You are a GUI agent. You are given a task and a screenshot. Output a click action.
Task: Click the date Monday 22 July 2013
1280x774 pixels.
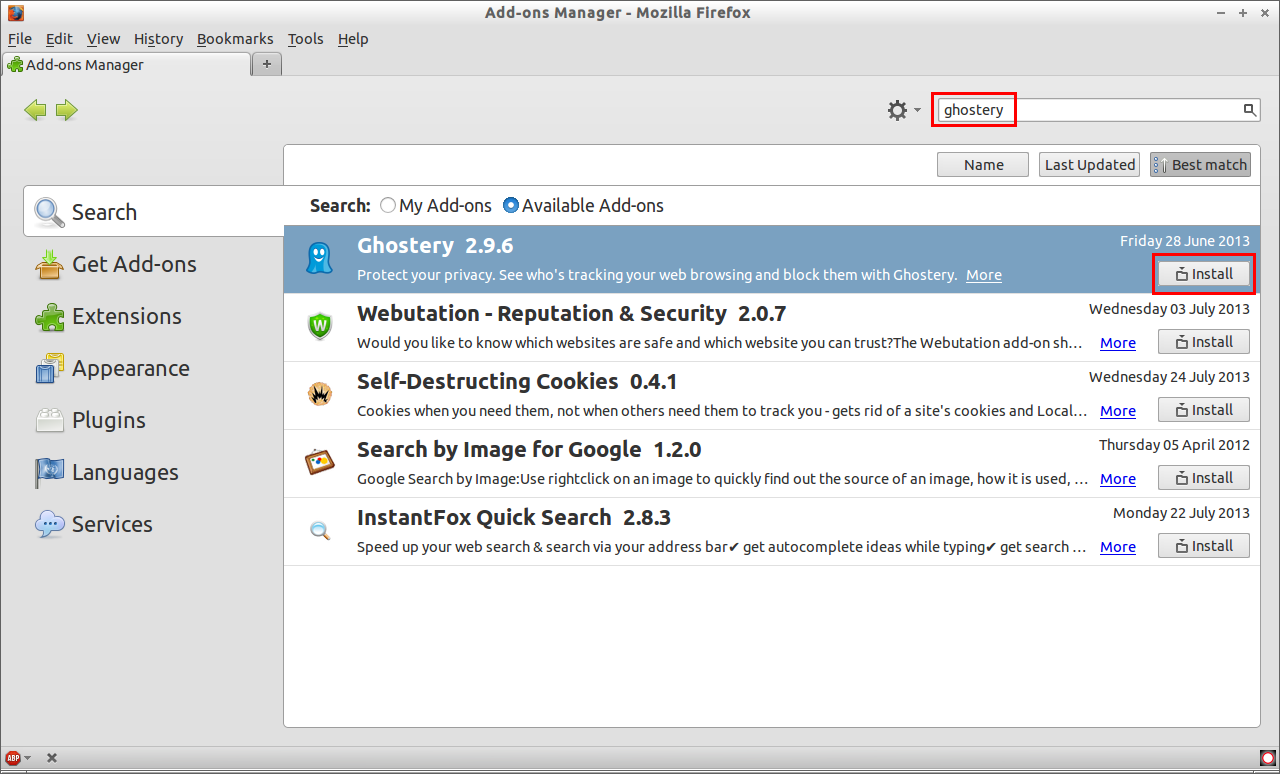coord(1181,513)
